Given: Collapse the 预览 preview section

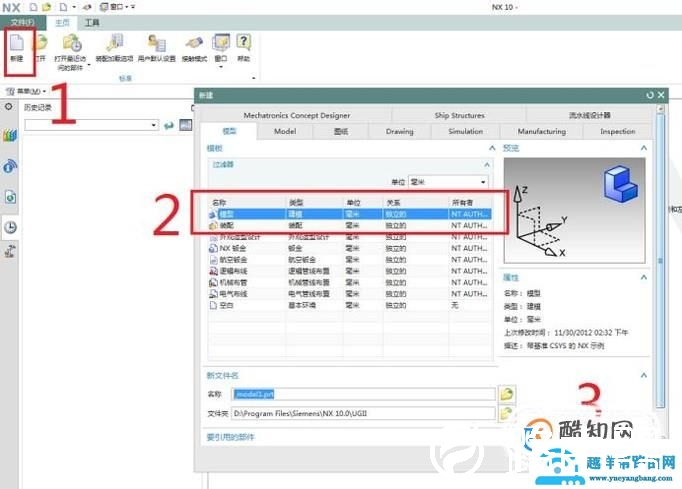Looking at the screenshot, I should (644, 148).
